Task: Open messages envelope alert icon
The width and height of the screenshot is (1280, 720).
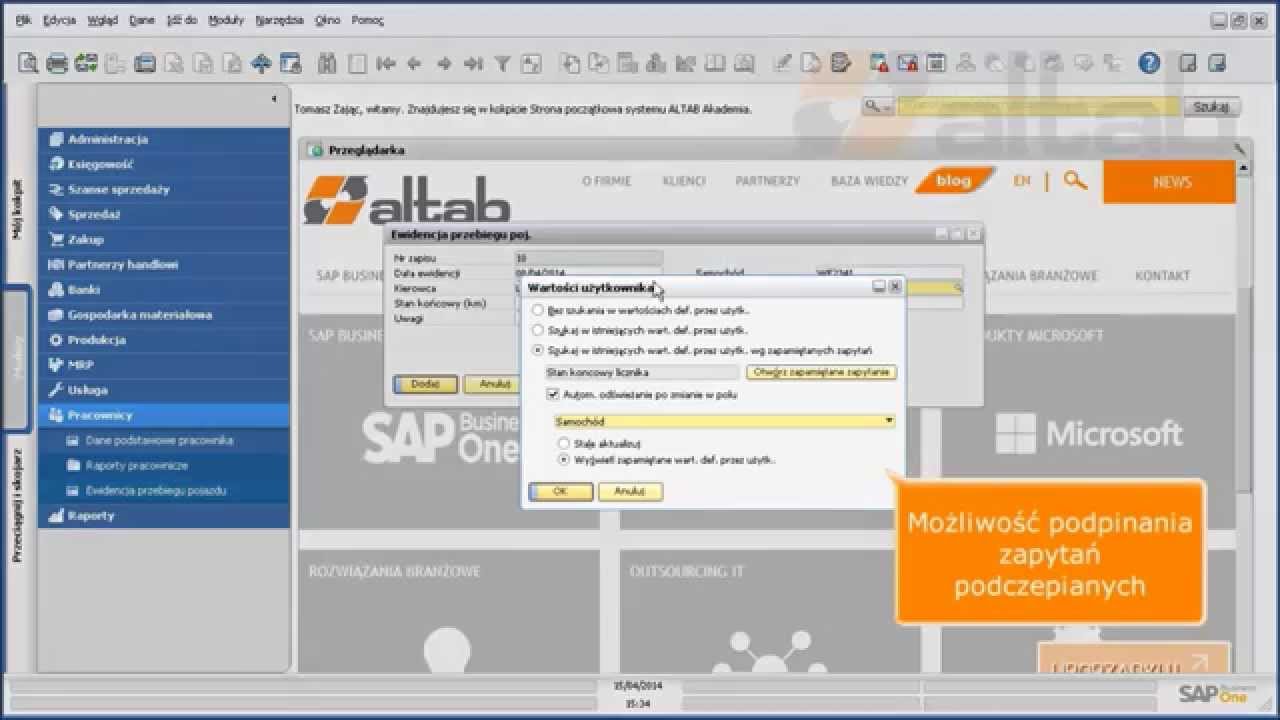Action: (907, 64)
